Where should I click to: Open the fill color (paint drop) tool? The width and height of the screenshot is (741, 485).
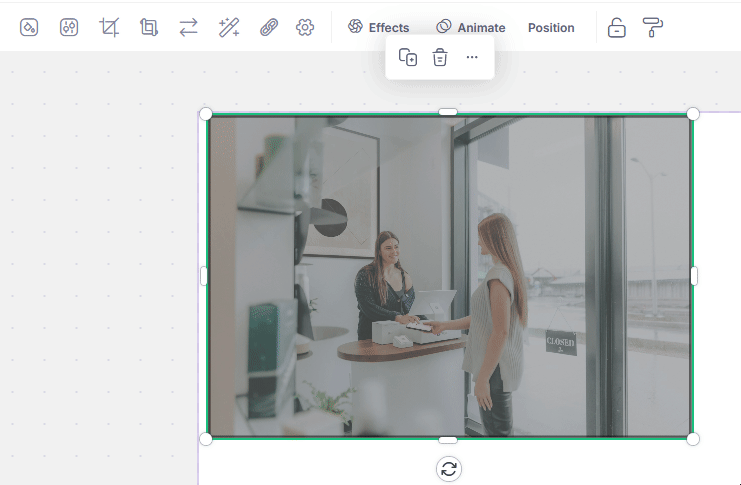click(29, 27)
